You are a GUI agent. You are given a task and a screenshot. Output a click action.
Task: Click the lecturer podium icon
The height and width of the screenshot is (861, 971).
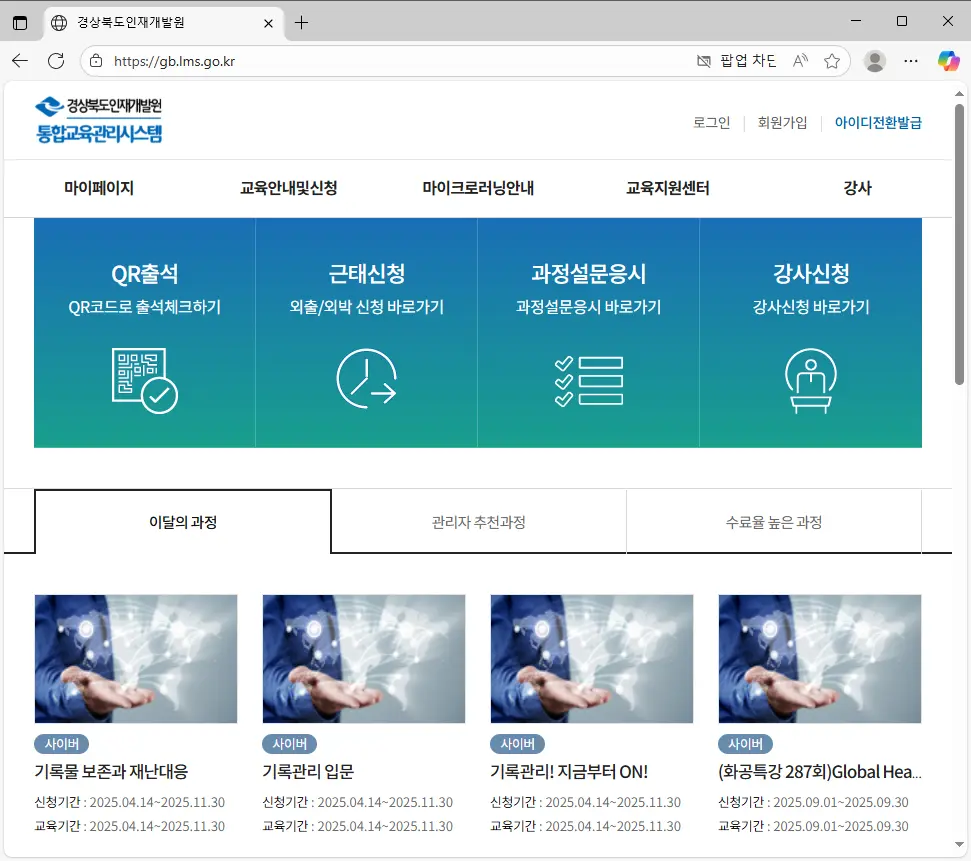(811, 380)
